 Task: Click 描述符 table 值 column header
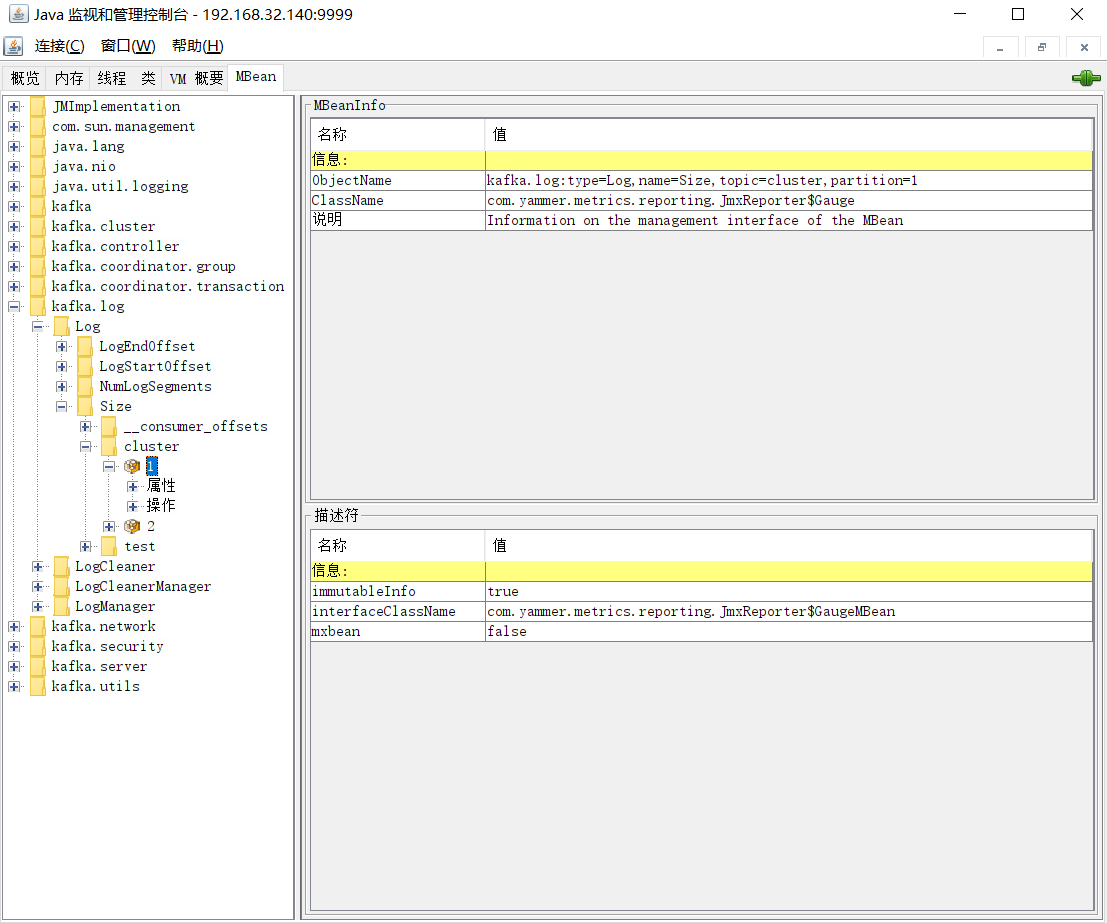[x=789, y=545]
